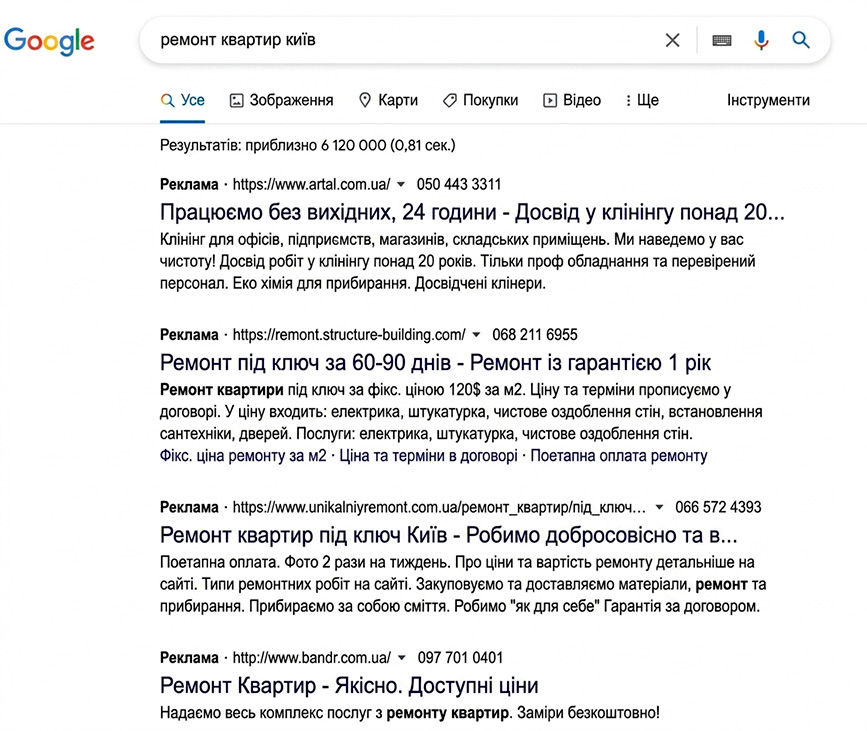
Task: Open ad 'Працюємо без вихідних, 24 години'
Action: coord(472,212)
